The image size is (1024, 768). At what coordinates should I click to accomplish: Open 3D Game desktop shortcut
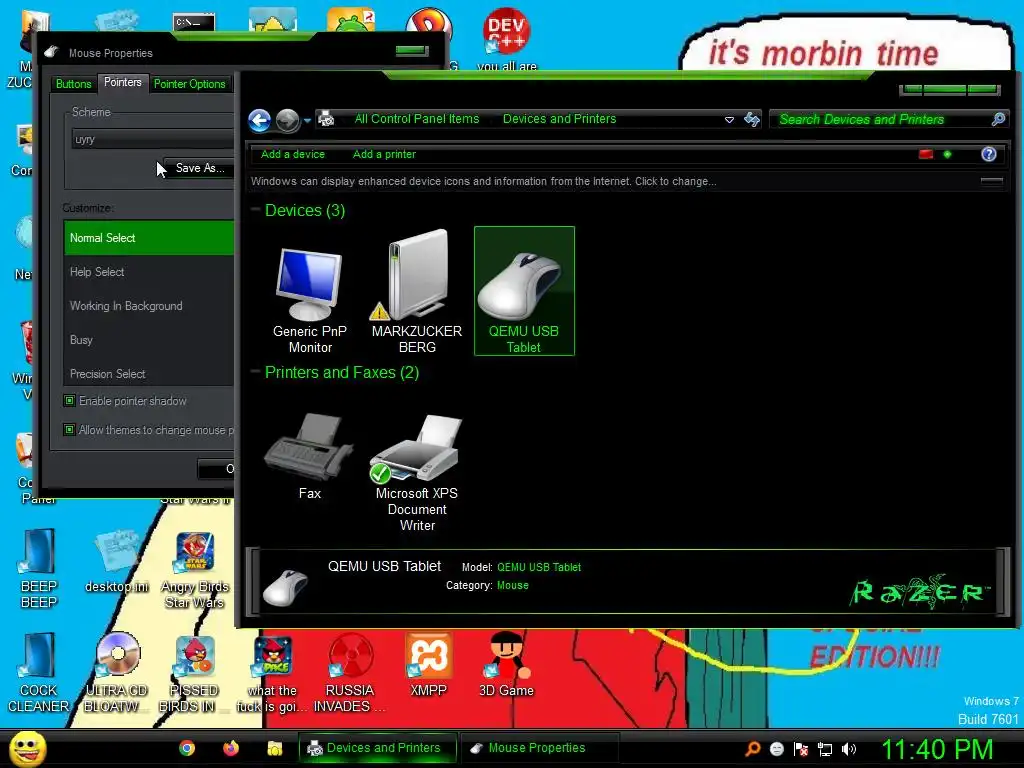point(506,665)
